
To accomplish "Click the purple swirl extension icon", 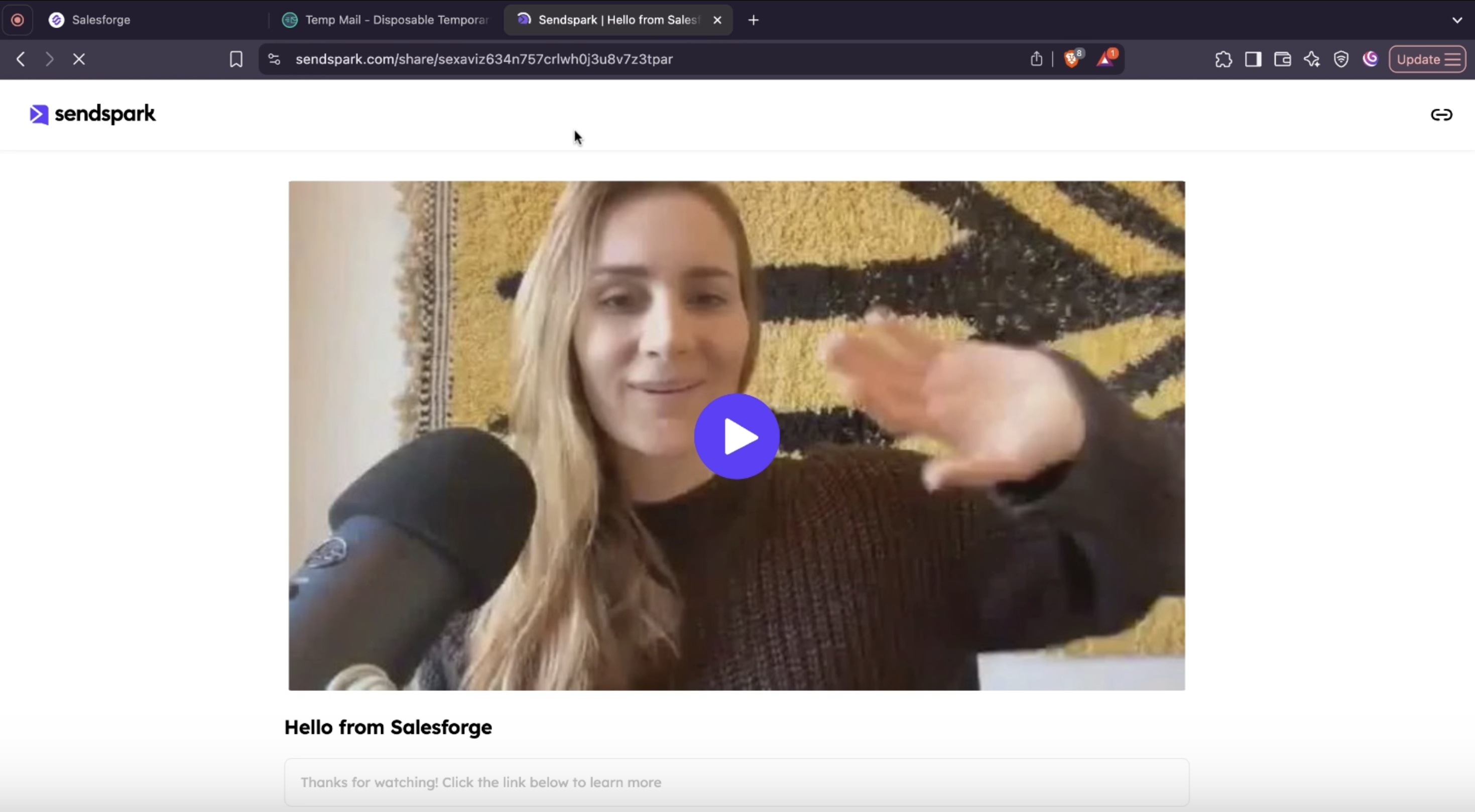I will [1370, 58].
